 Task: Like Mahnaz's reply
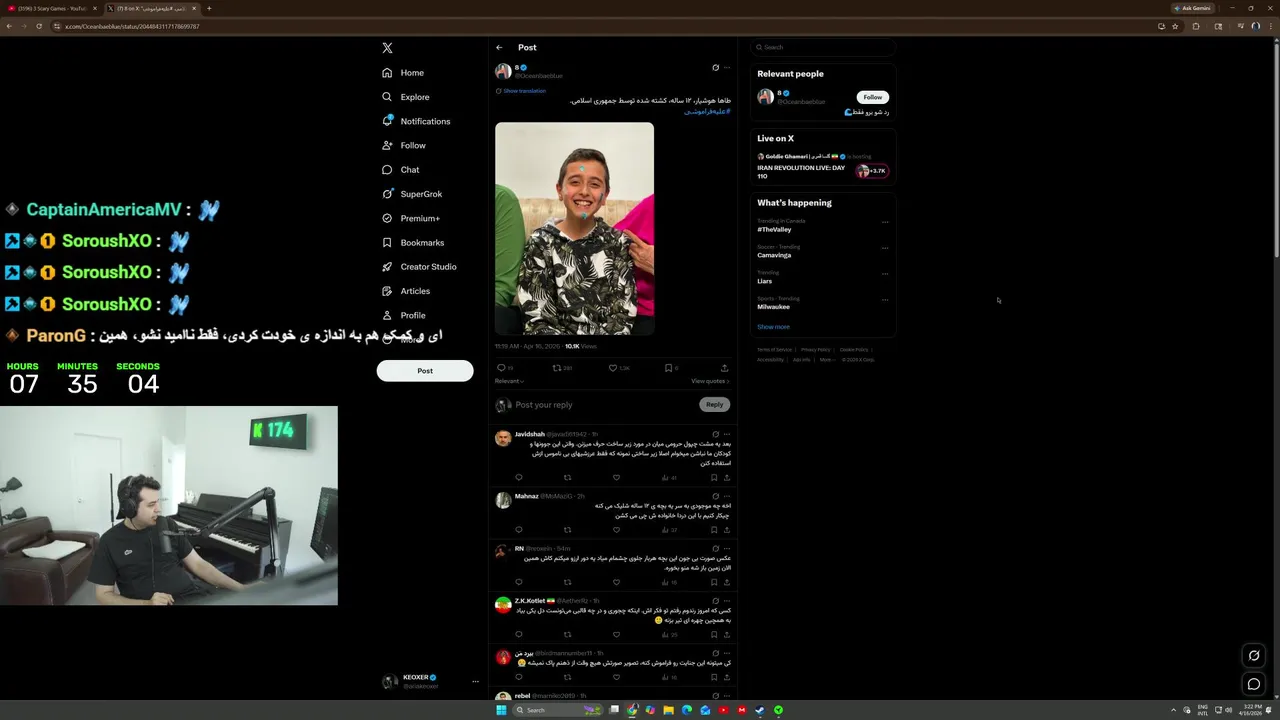click(x=616, y=530)
